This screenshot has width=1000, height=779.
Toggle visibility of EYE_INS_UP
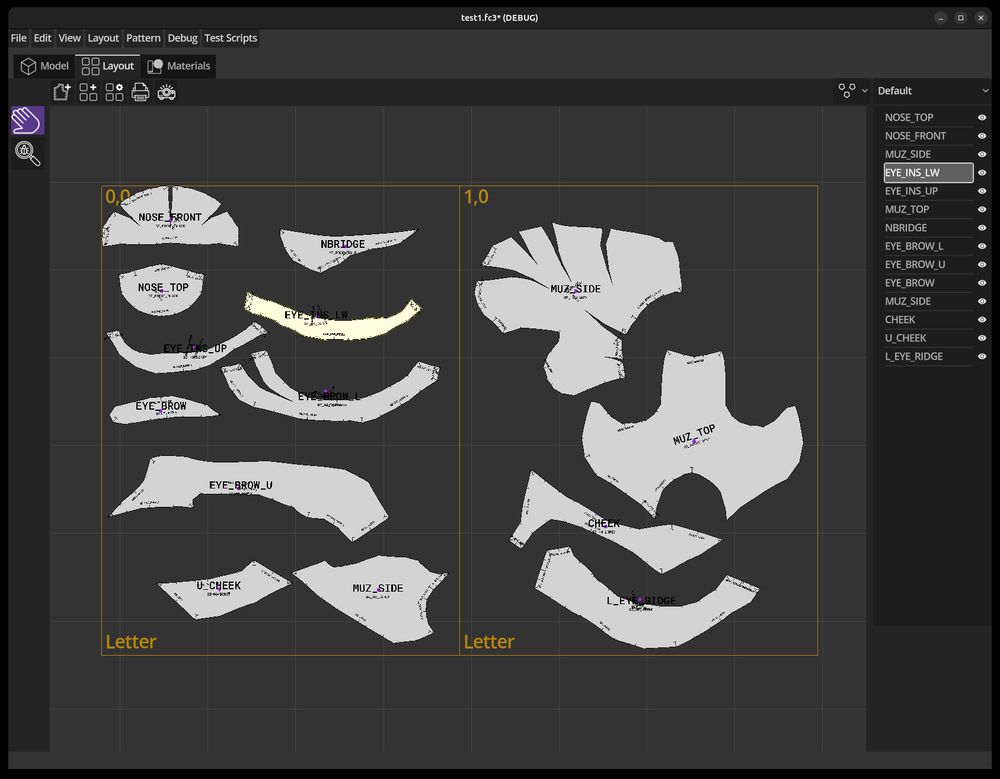coord(982,191)
